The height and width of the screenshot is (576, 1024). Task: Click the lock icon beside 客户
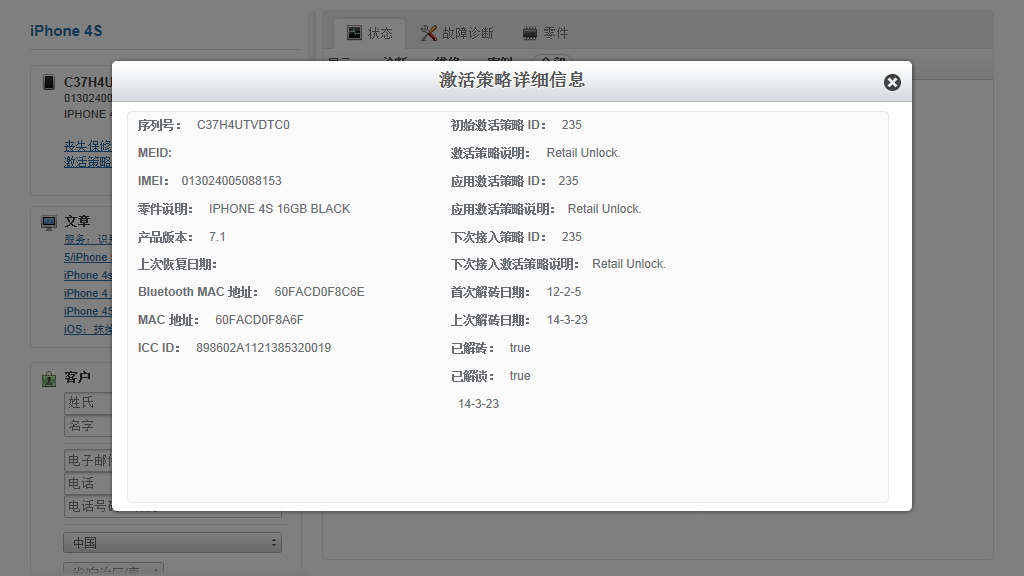49,379
